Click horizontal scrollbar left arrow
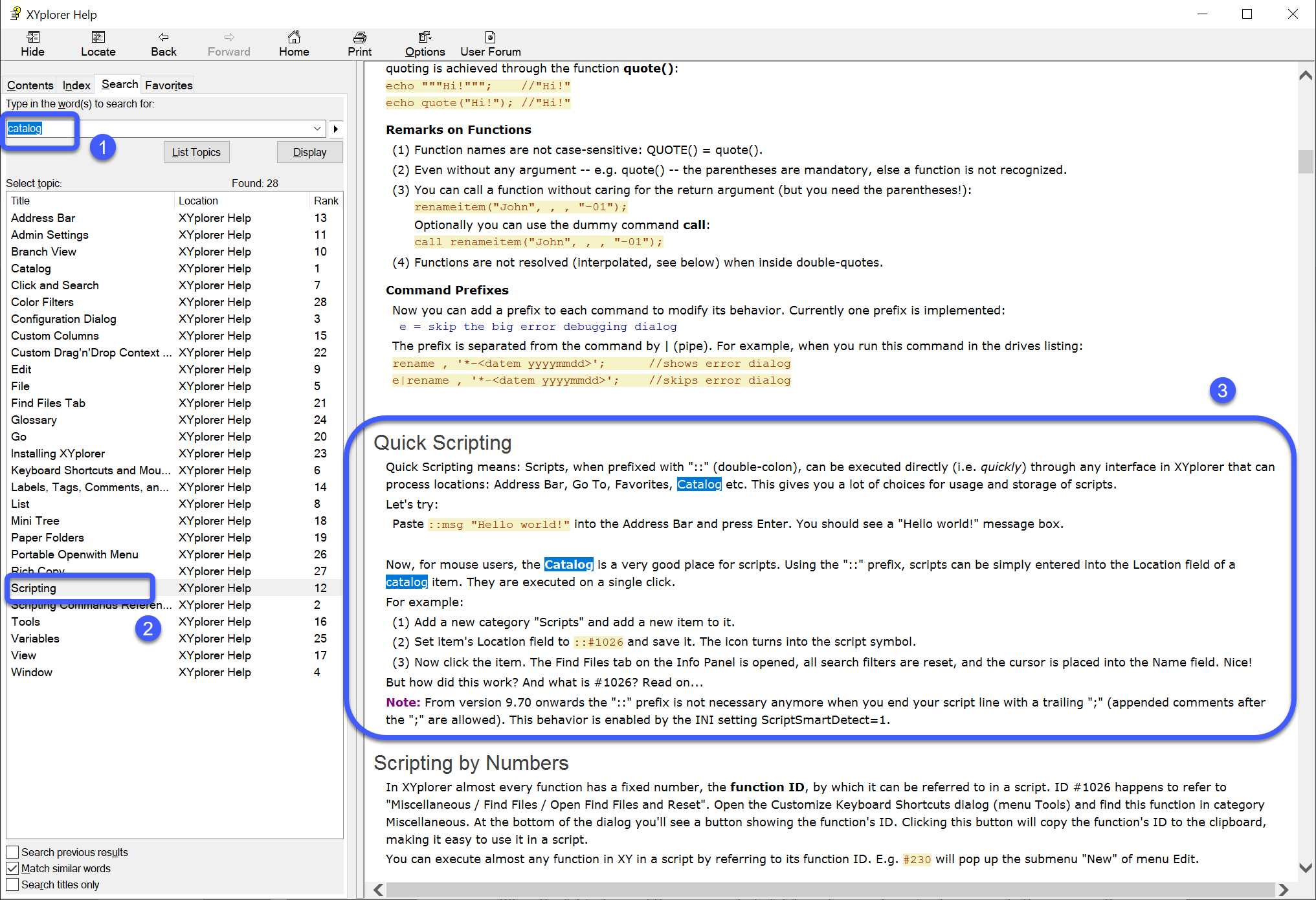The width and height of the screenshot is (1316, 900). pyautogui.click(x=379, y=890)
